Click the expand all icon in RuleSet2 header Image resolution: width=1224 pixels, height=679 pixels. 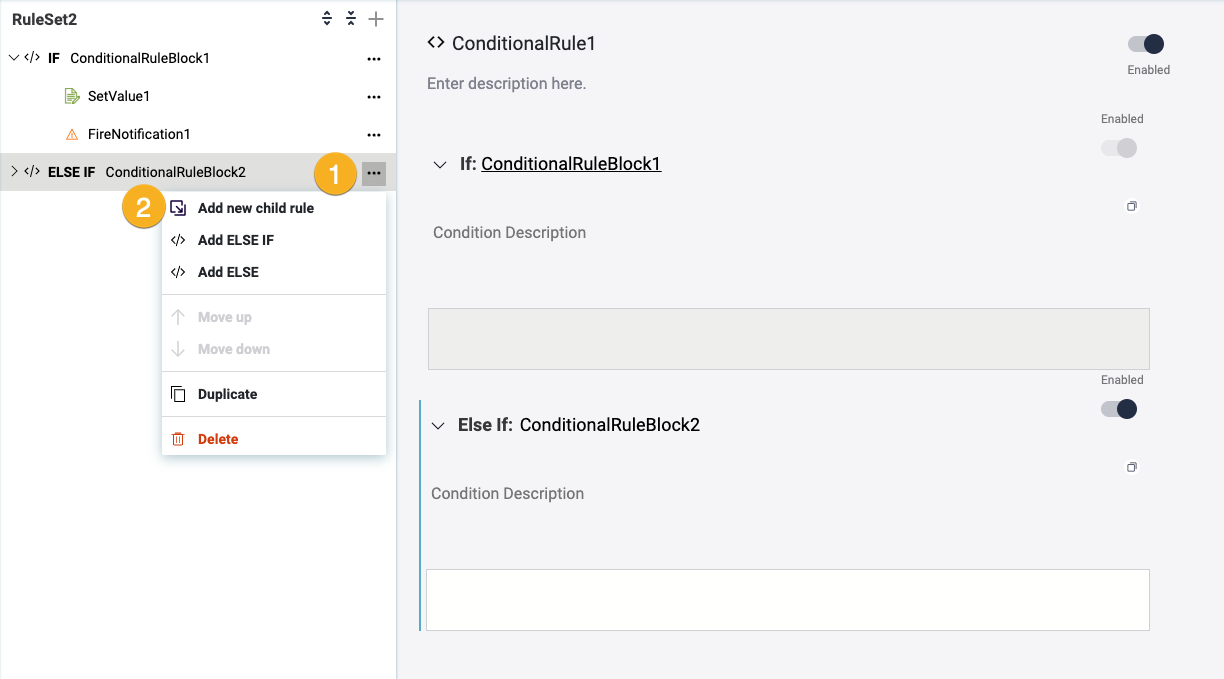tap(327, 19)
